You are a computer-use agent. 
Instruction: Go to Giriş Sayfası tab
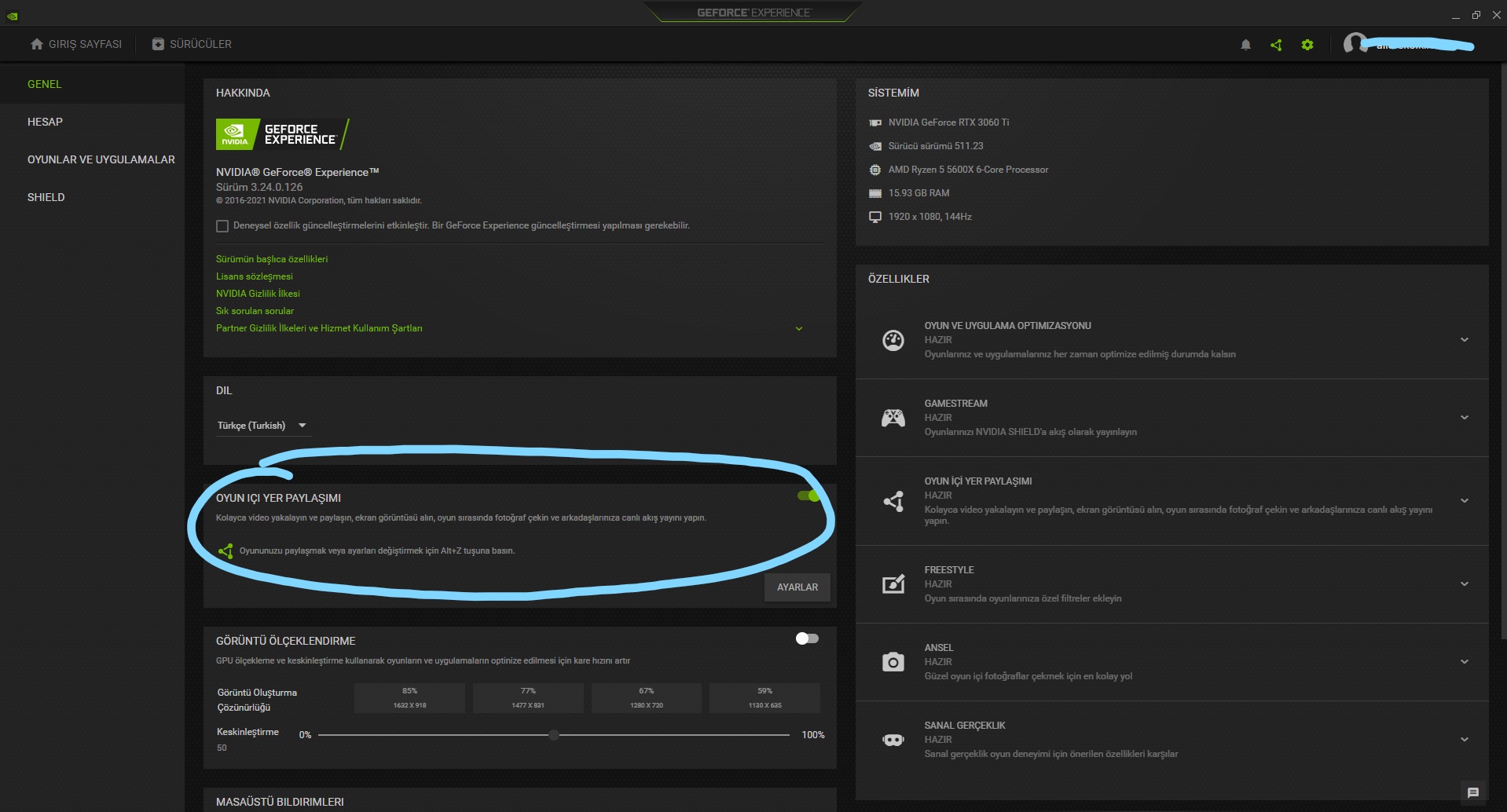pos(76,44)
